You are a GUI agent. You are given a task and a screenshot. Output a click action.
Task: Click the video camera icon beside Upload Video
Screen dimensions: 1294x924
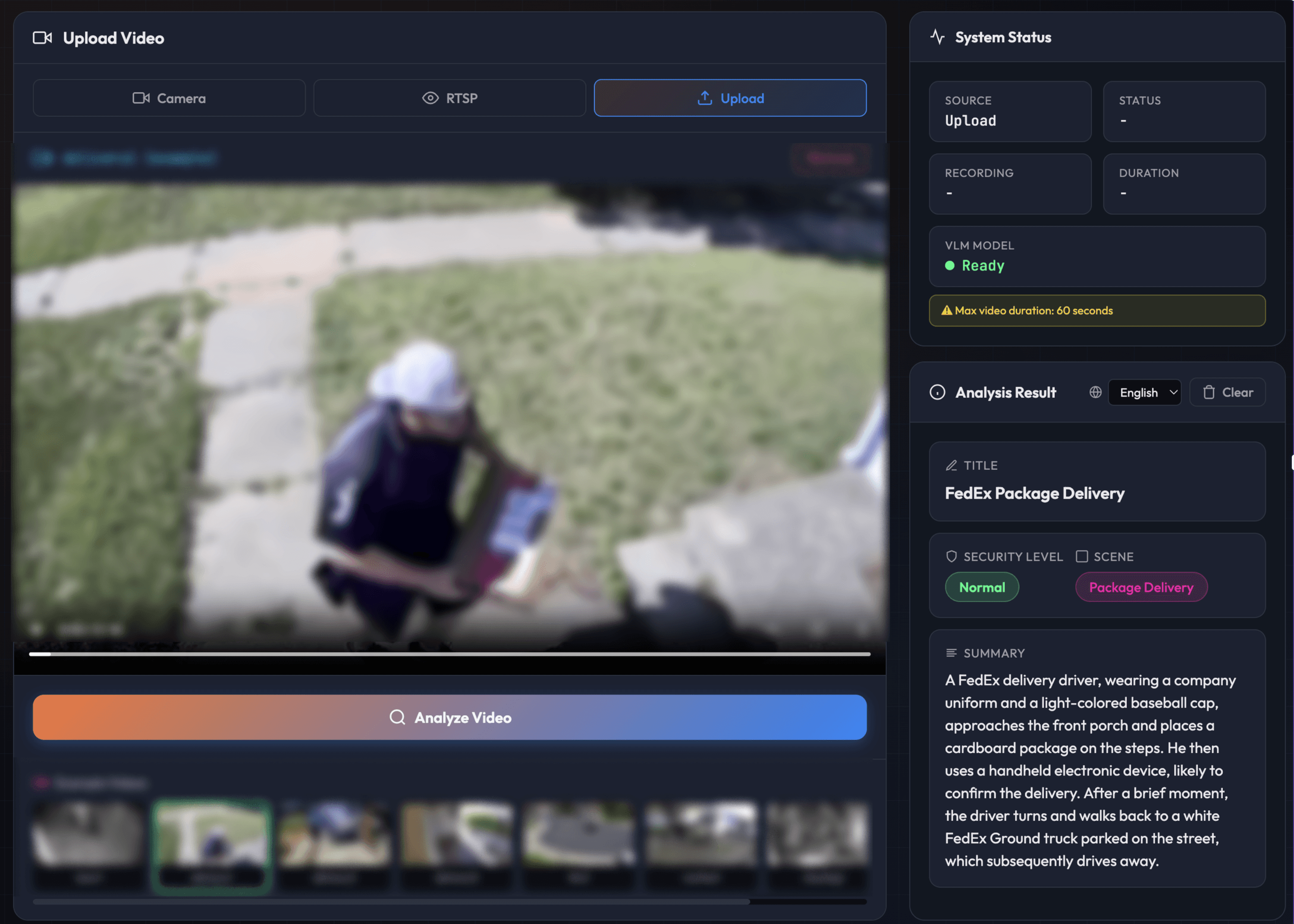point(42,38)
